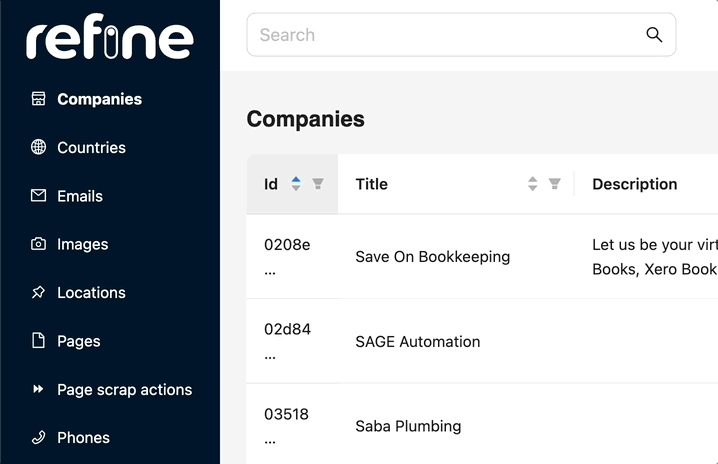Click the Images camera icon
The width and height of the screenshot is (718, 464).
click(38, 244)
